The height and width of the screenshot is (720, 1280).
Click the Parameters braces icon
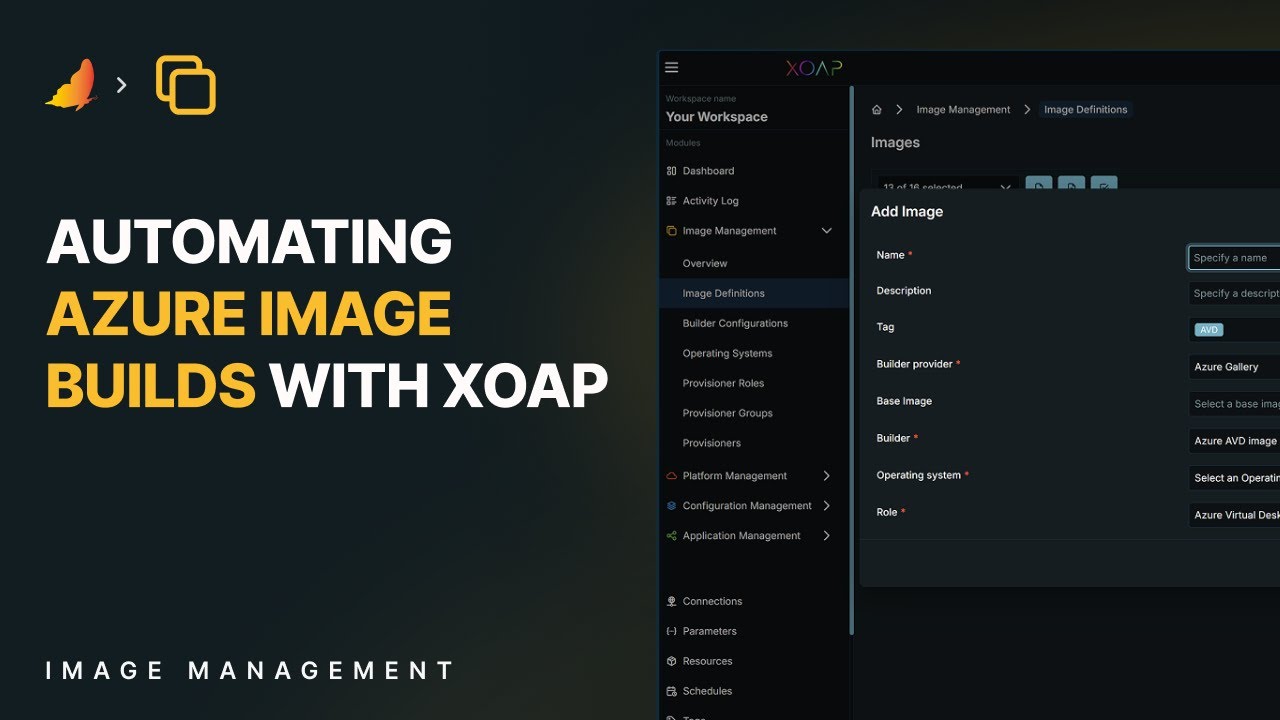point(671,631)
